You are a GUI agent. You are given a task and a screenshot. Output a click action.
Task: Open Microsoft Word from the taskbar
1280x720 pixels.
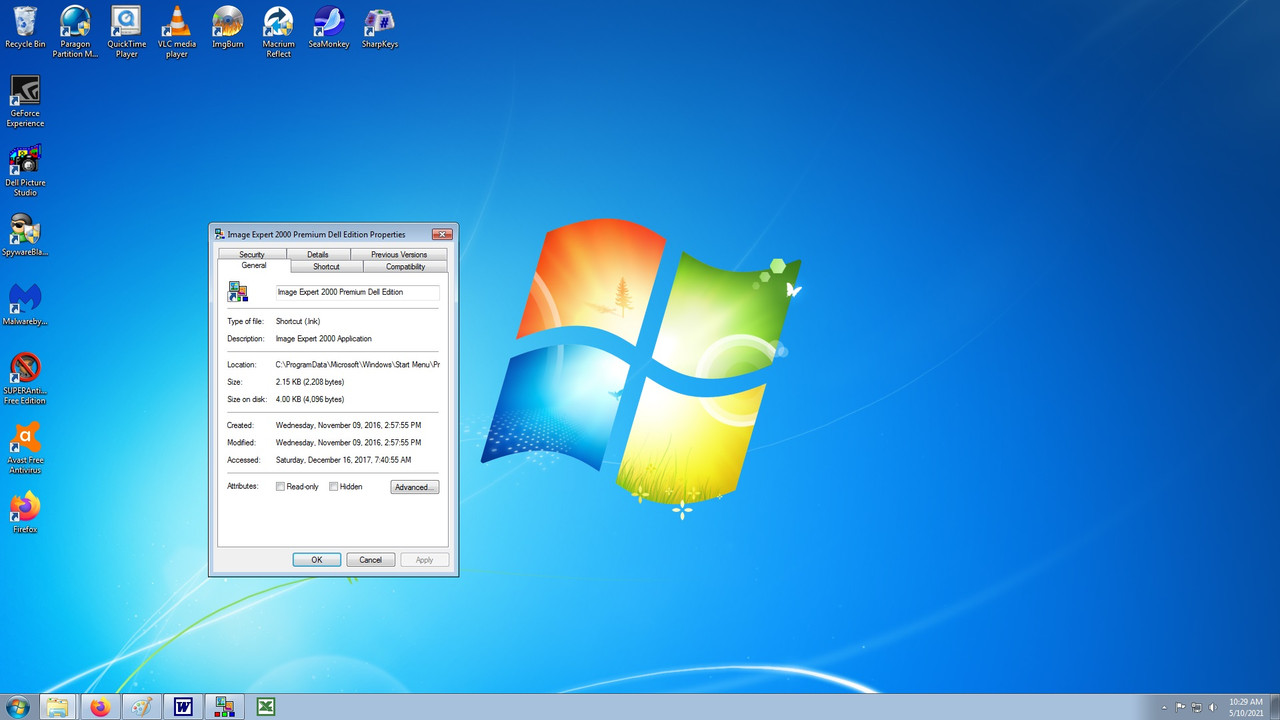coord(183,706)
